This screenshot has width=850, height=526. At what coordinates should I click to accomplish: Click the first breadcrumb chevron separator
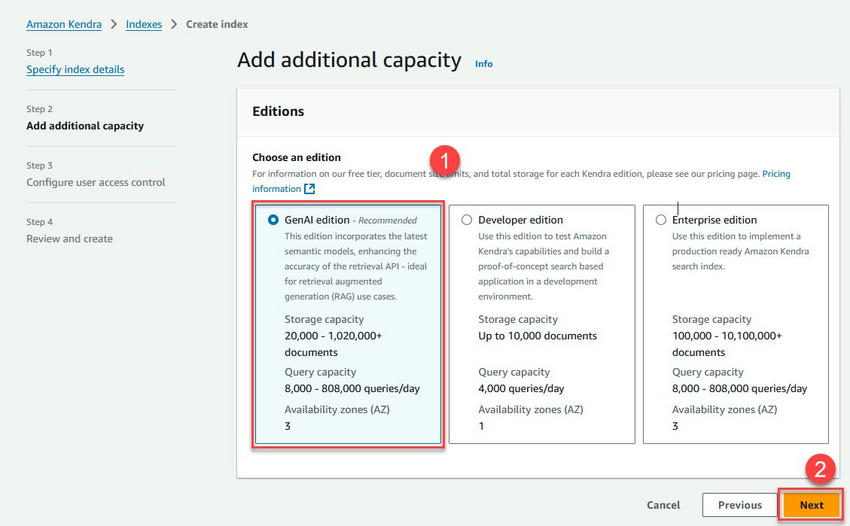[114, 24]
